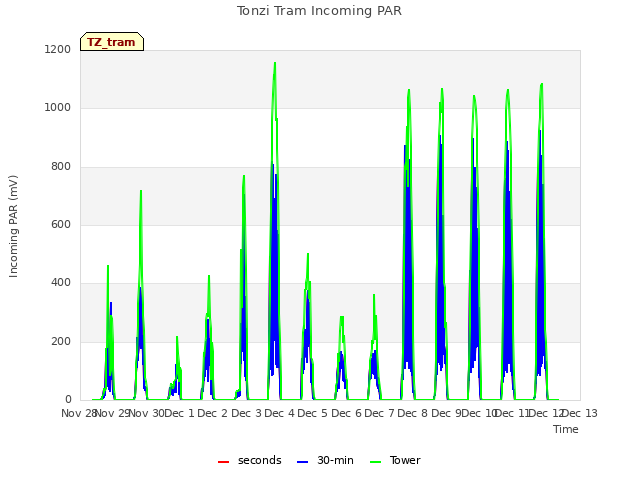Click the tallest green Tower peak near 1150
The height and width of the screenshot is (480, 640).
(275, 63)
